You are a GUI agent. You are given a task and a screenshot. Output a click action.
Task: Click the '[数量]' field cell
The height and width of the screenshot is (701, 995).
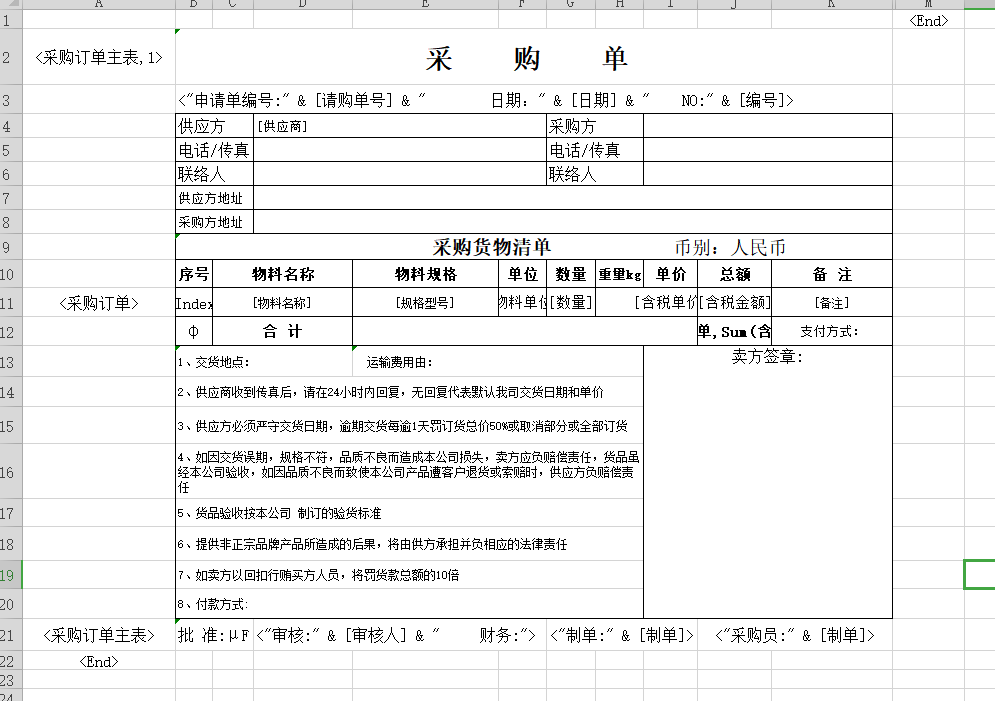point(571,303)
